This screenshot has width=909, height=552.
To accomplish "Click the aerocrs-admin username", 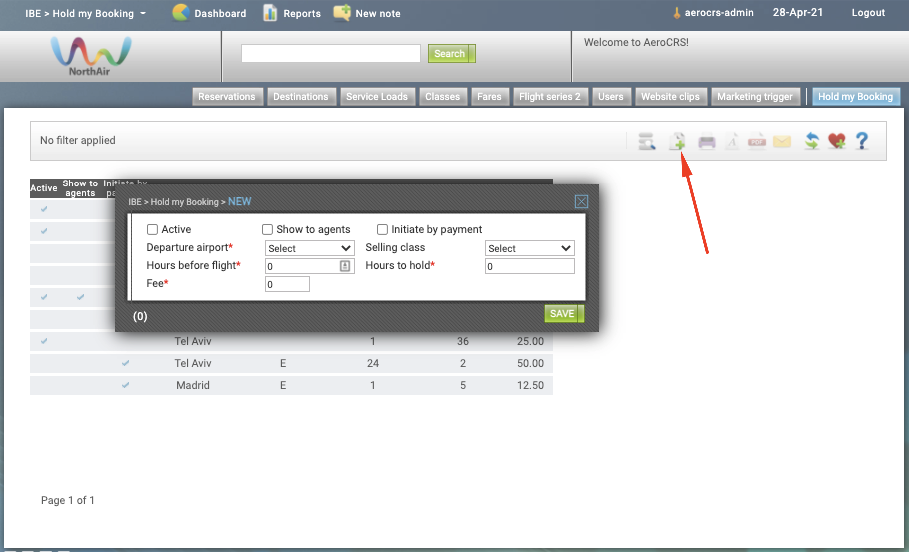I will (719, 13).
